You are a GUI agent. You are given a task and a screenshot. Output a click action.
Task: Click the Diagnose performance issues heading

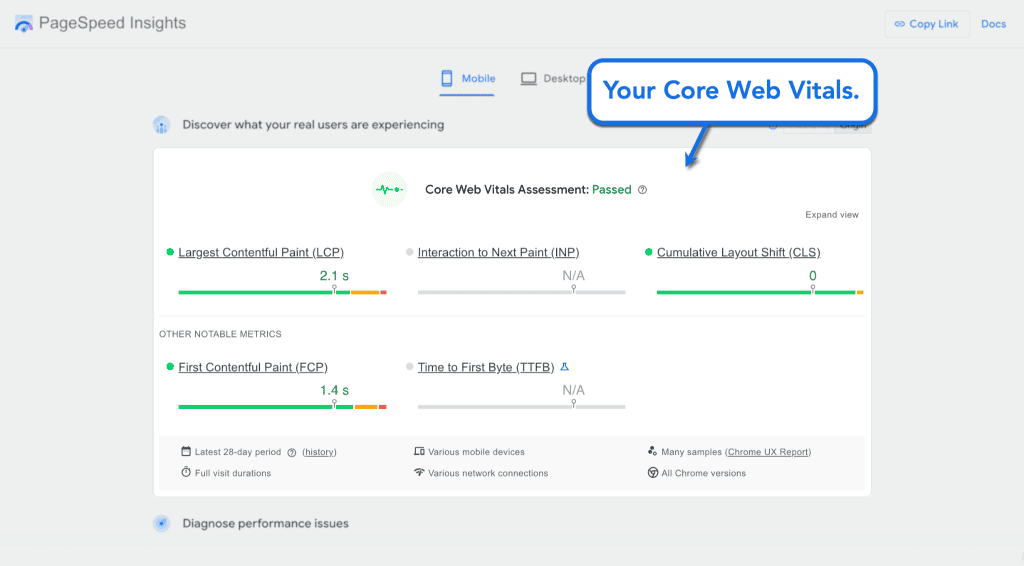point(265,524)
